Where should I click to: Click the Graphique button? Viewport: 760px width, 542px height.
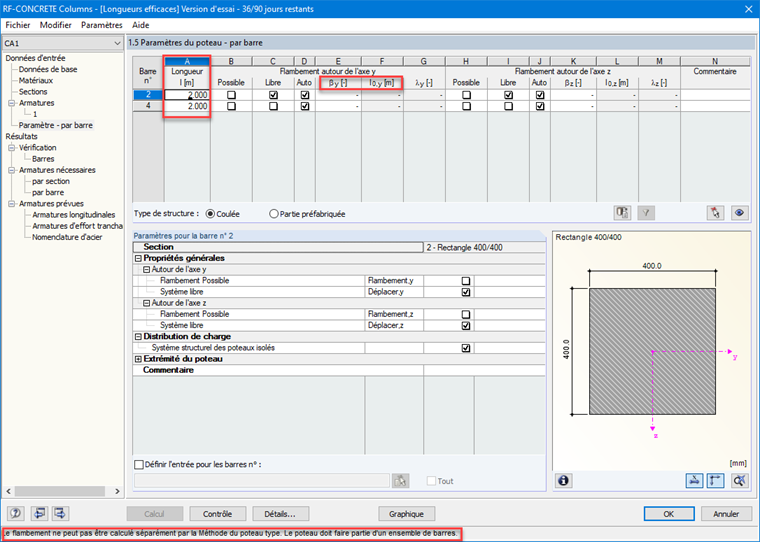click(407, 513)
